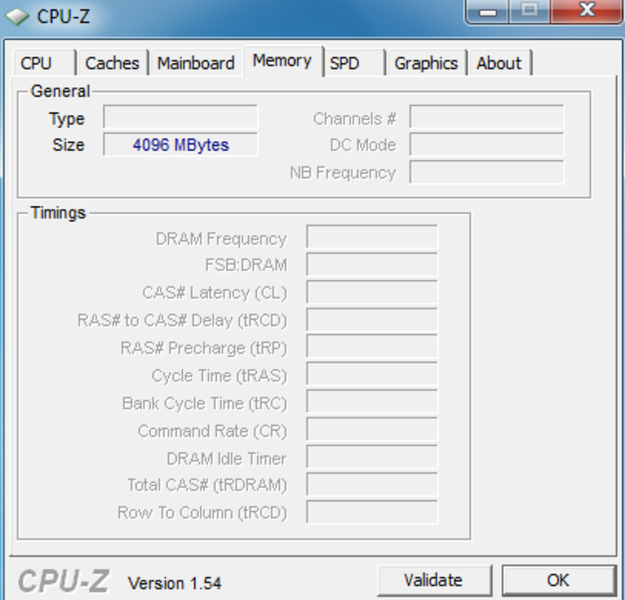Screen dimensions: 625x600
Task: Click the empty memory Type field
Action: click(180, 116)
